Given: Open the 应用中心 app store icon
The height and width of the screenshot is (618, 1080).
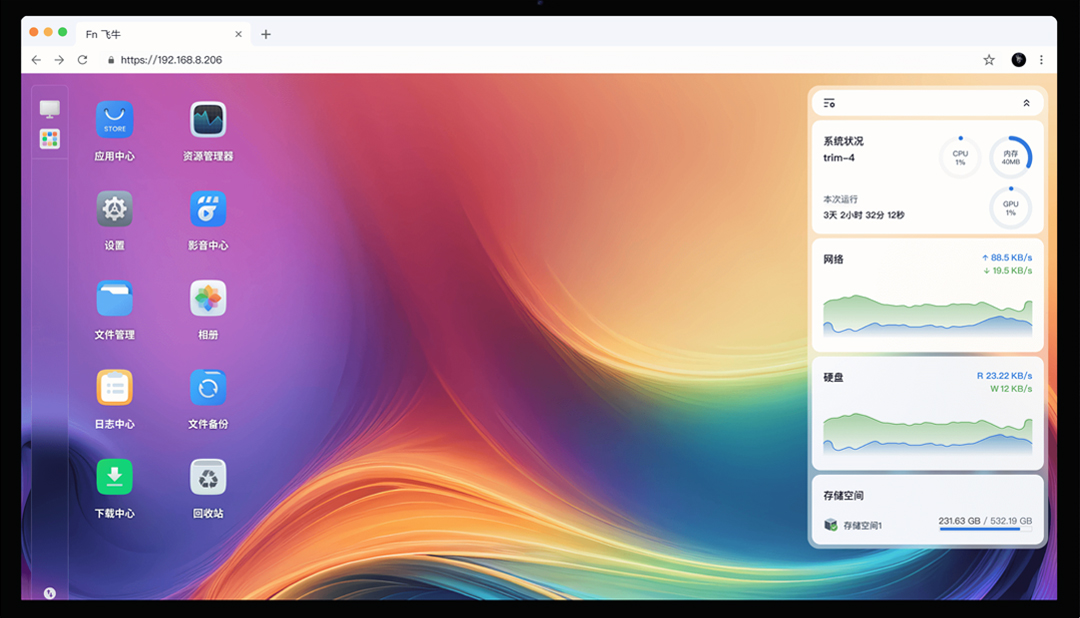Looking at the screenshot, I should (x=114, y=120).
